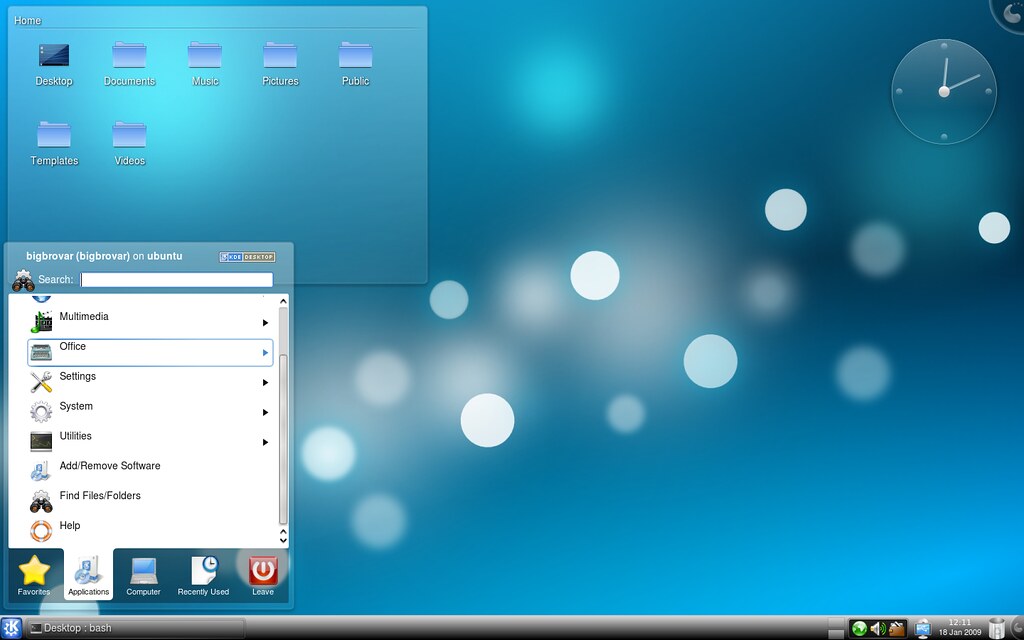
Task: Expand the System submenu arrow
Action: point(265,412)
